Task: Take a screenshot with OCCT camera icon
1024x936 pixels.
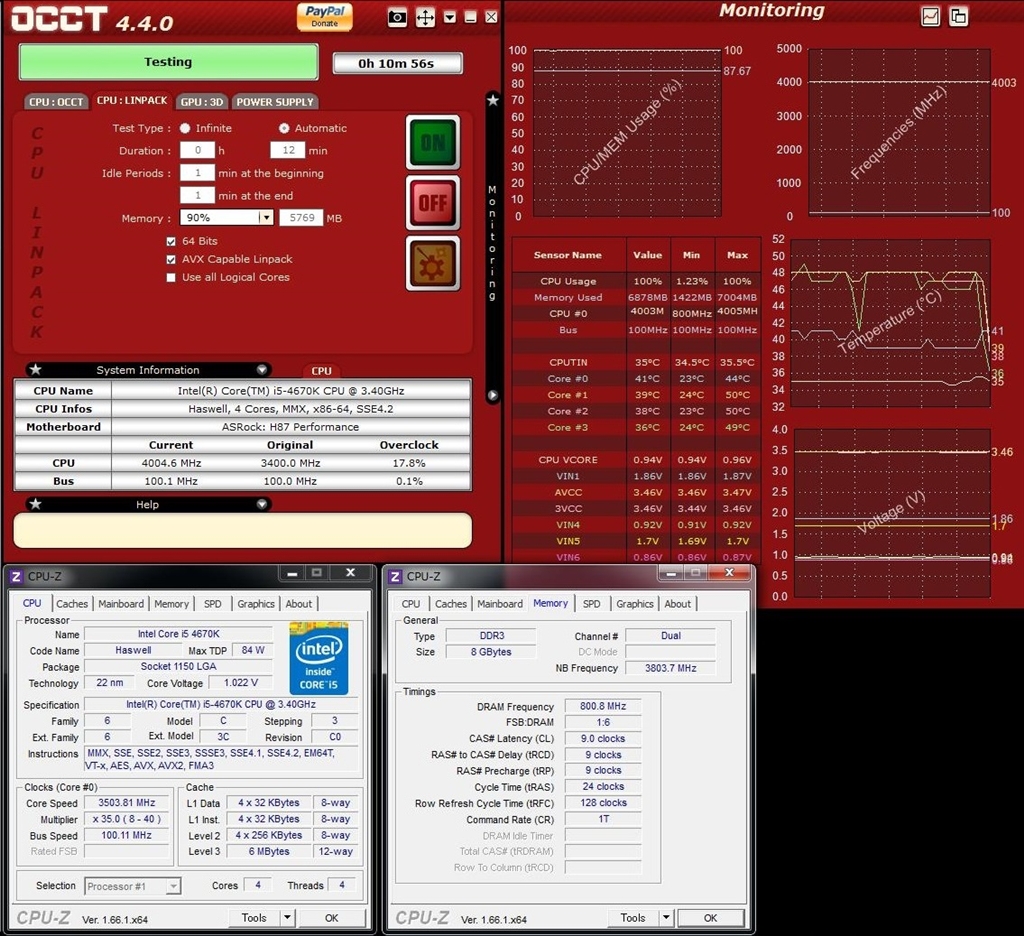Action: [x=397, y=18]
